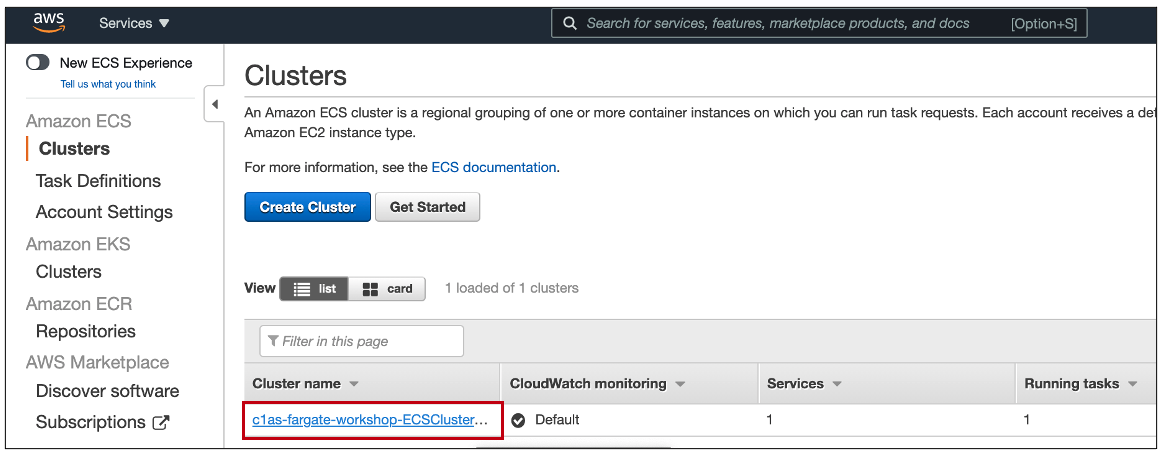Viewport: 1162px width, 453px height.
Task: Open Task Definitions in sidebar
Action: tap(98, 181)
